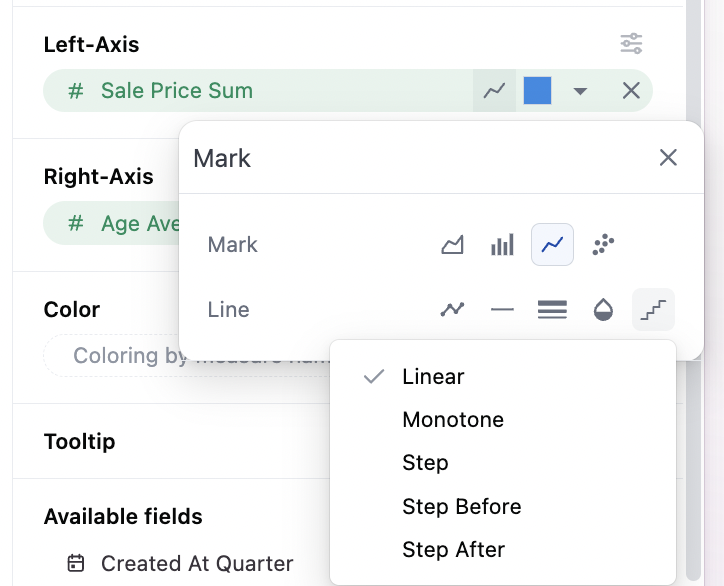Choose Monotone interpolation
The width and height of the screenshot is (724, 586).
[x=453, y=420]
